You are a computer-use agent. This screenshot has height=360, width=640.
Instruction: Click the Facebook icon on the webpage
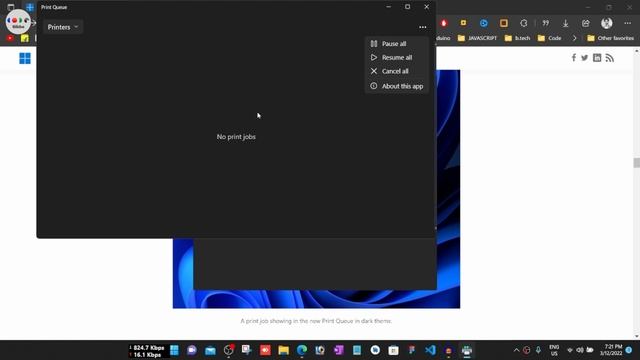tap(573, 58)
